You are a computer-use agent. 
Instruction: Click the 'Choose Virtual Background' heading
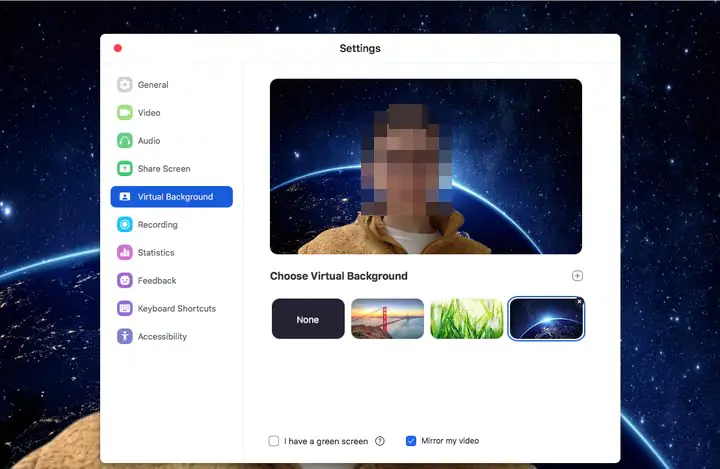[338, 276]
